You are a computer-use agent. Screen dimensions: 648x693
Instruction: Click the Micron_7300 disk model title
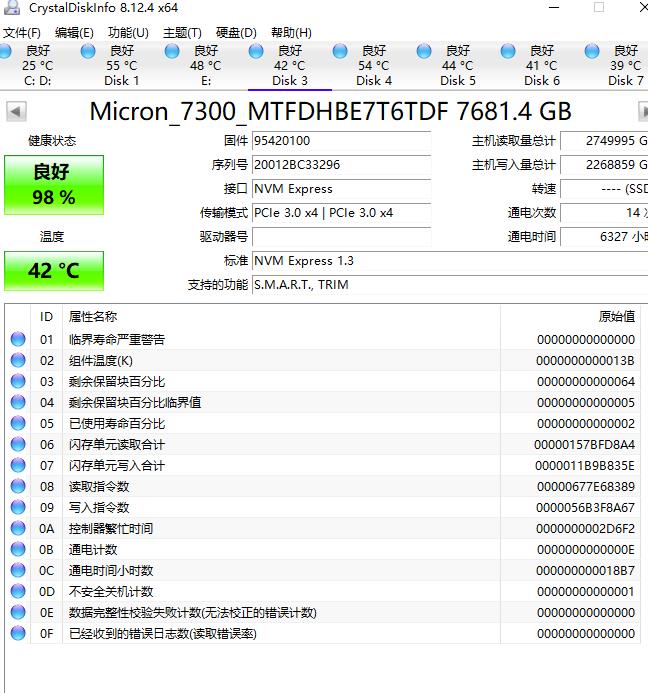[x=330, y=111]
